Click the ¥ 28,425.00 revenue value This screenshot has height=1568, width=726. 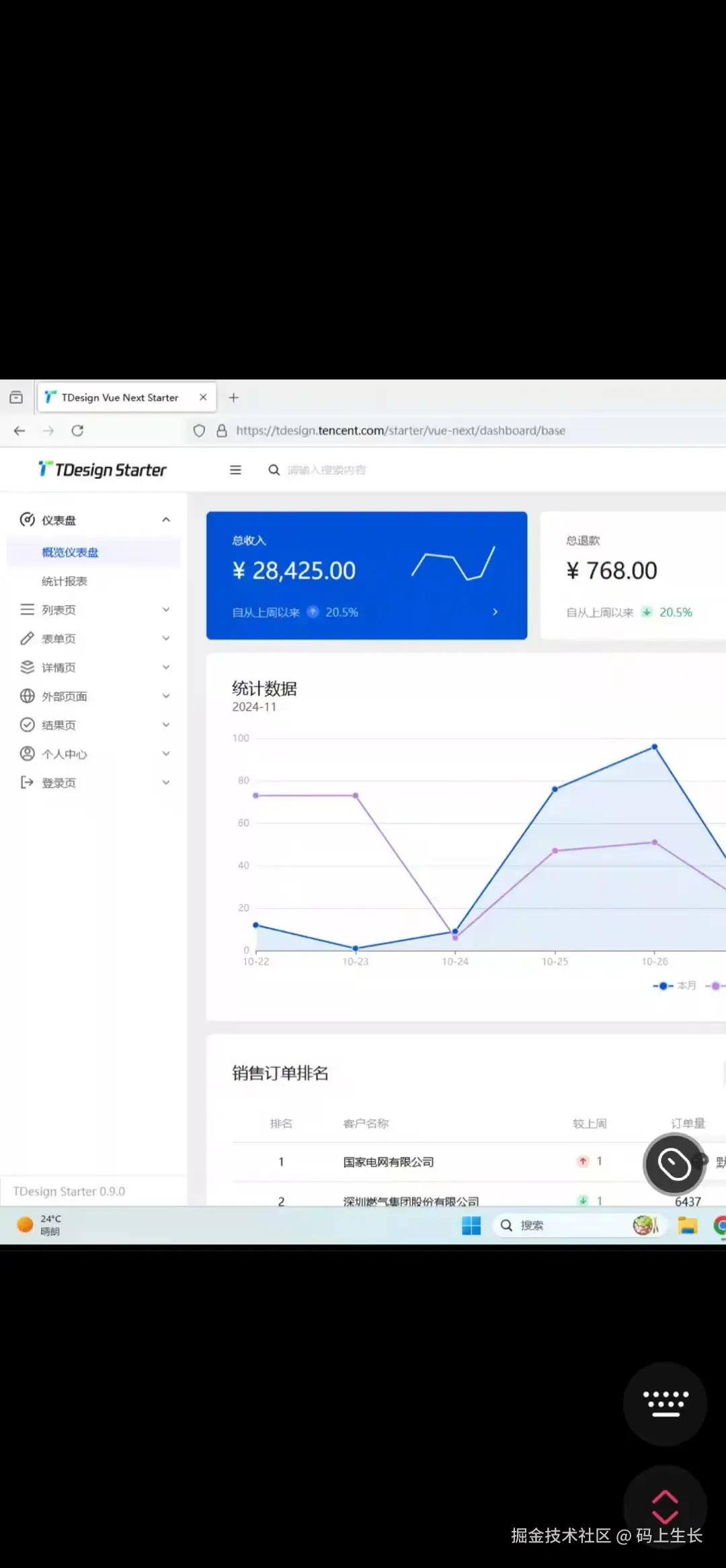(x=294, y=571)
